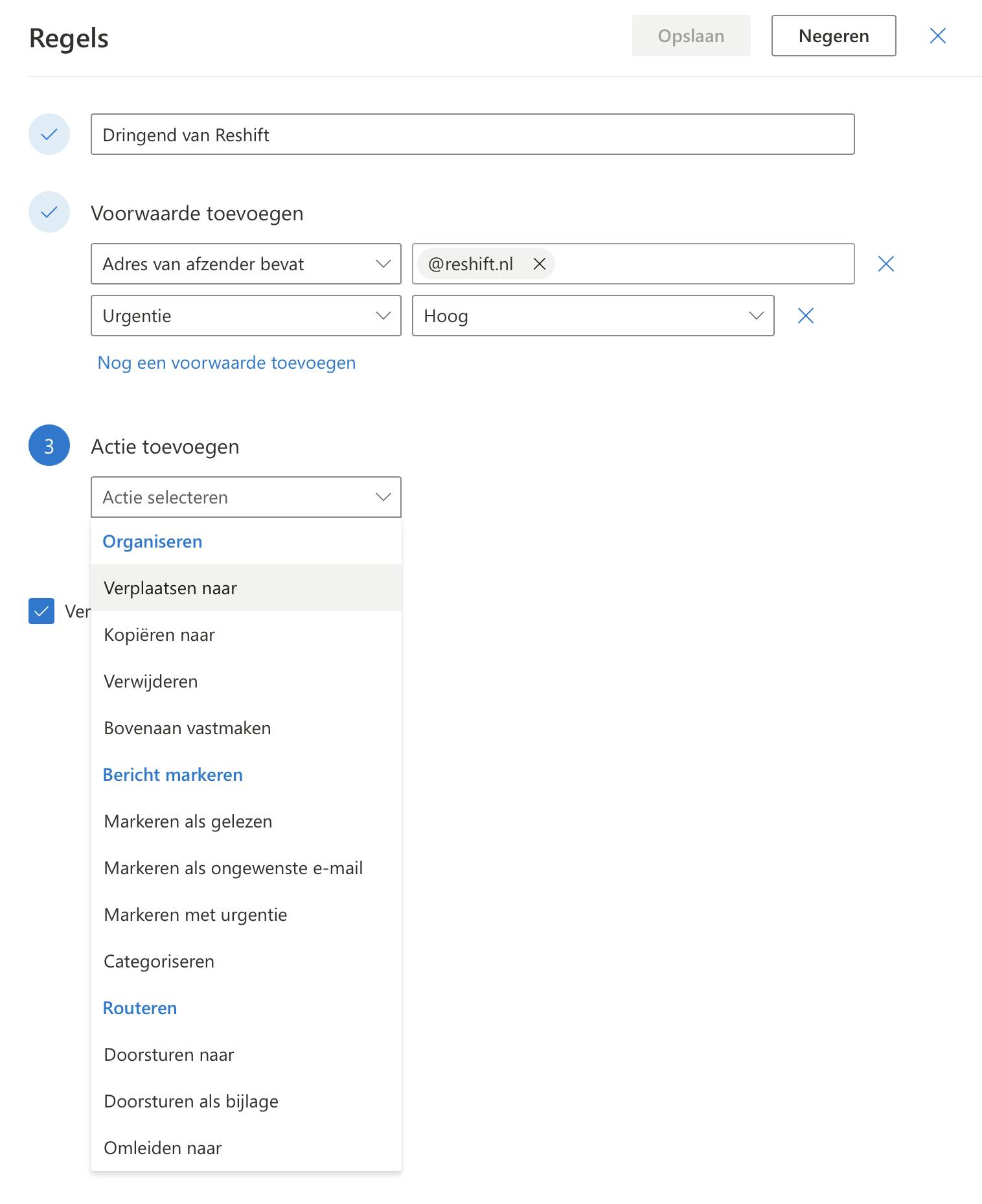Close the Regels panel with X icon

coord(937,36)
